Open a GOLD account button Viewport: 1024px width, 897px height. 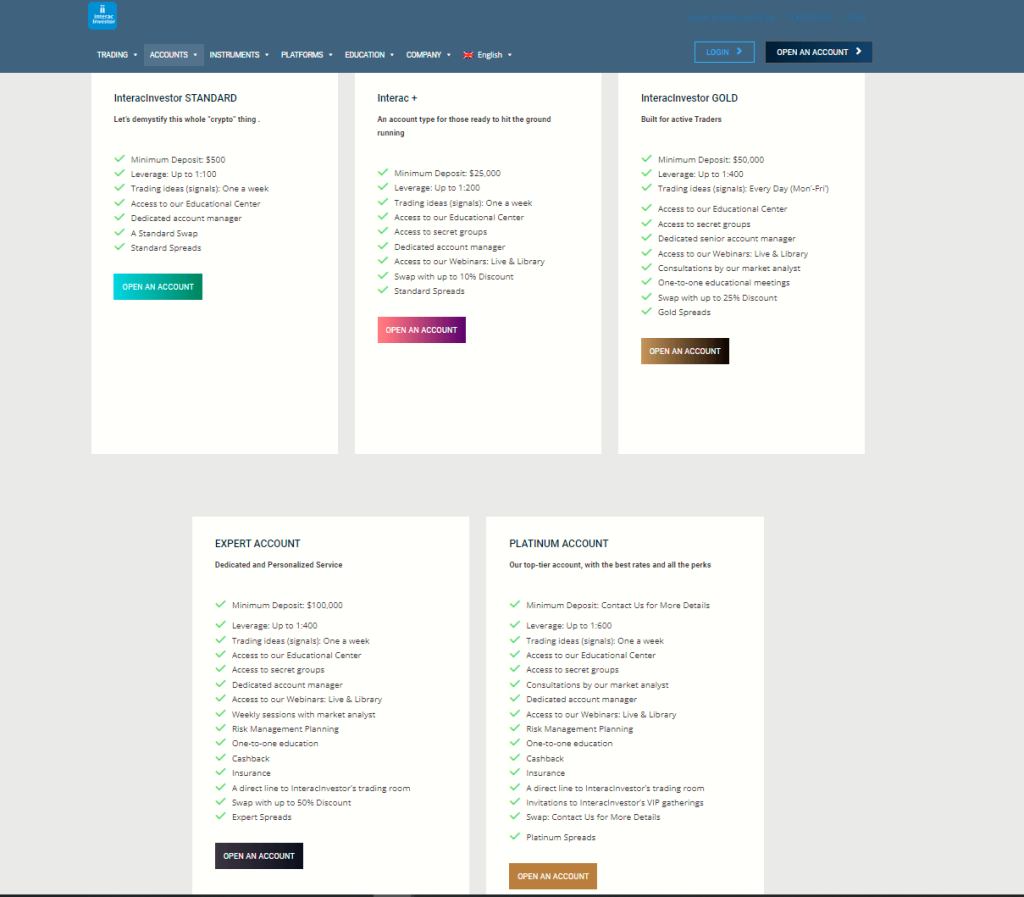coord(684,351)
